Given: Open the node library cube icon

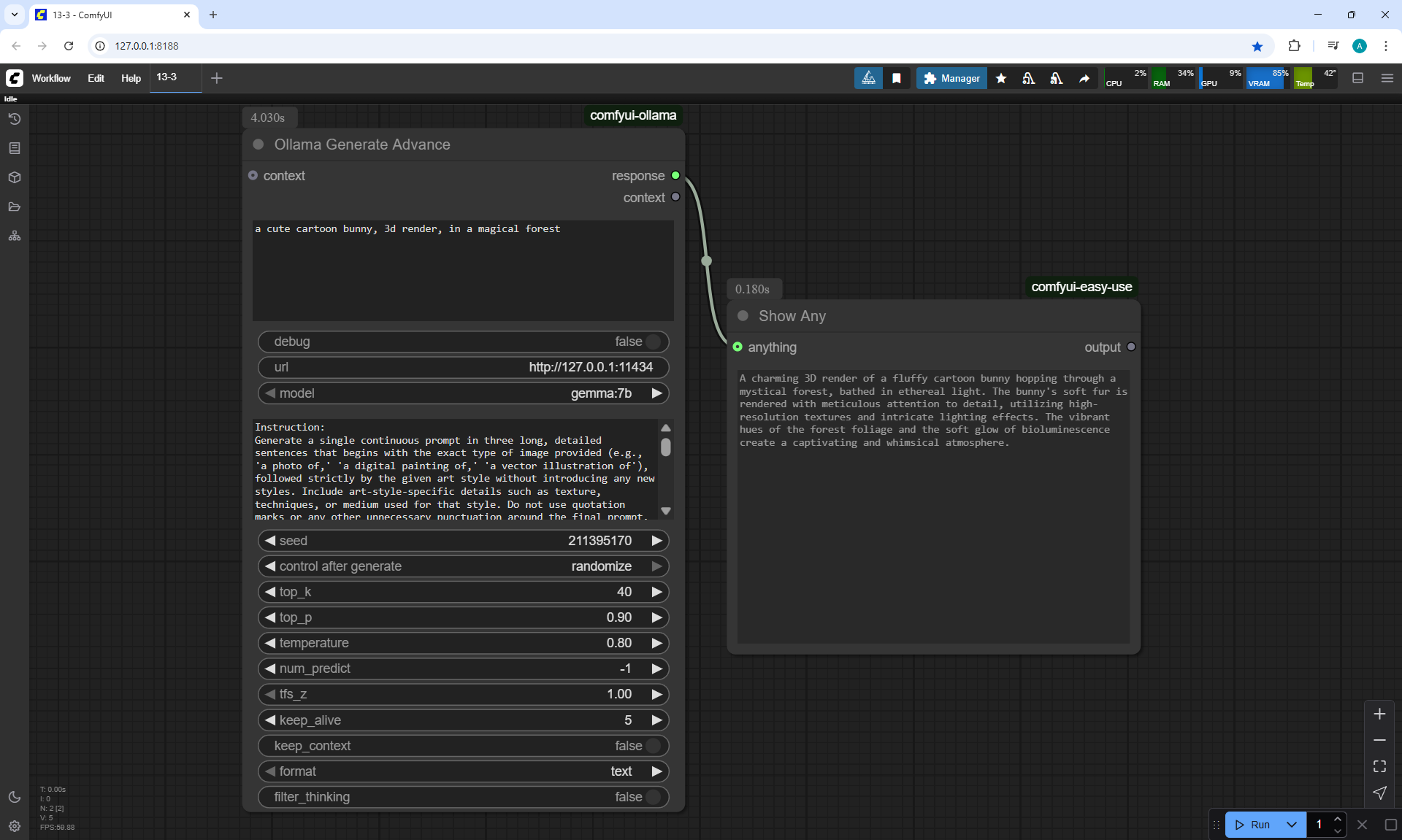Looking at the screenshot, I should click(14, 177).
